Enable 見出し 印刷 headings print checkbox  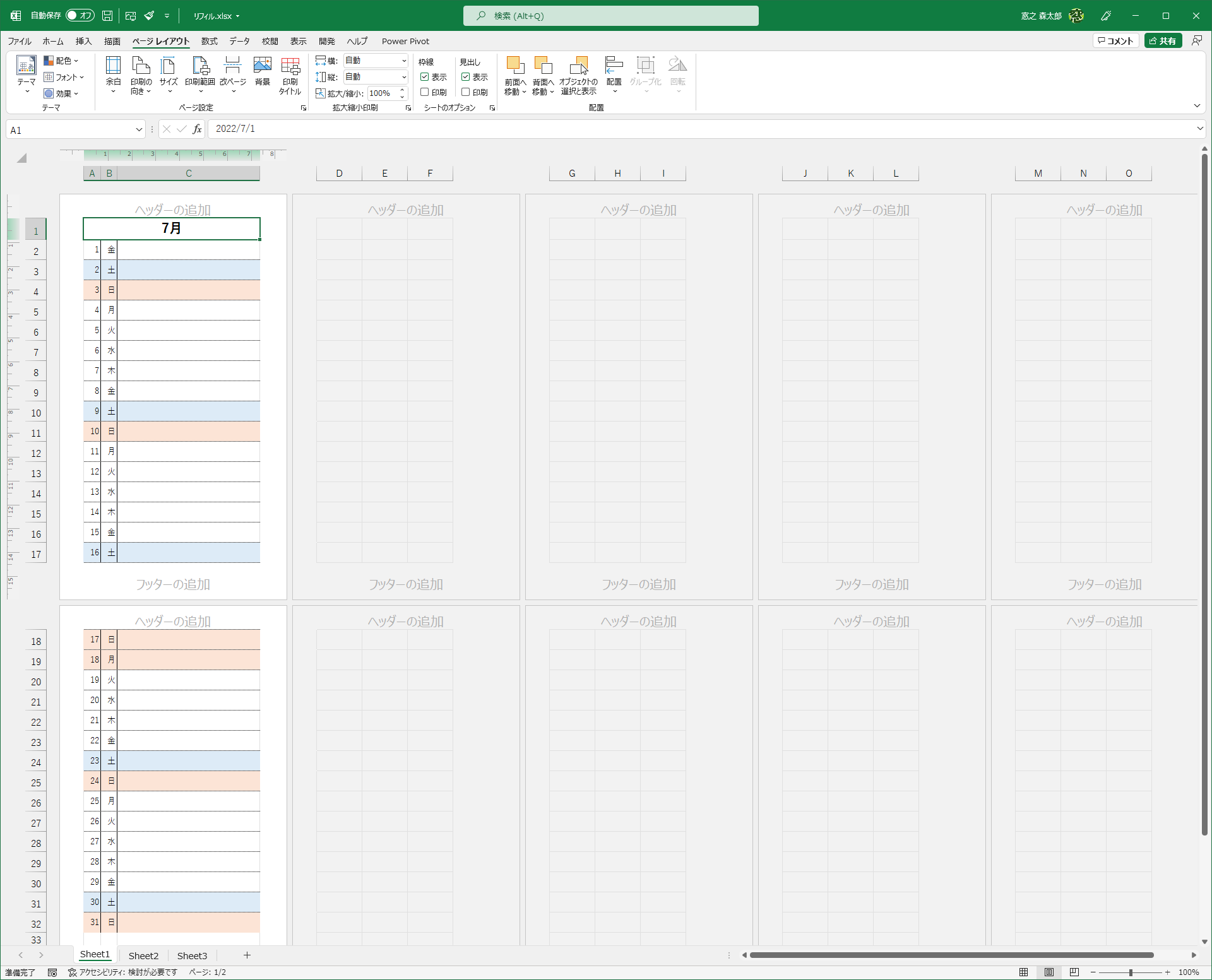466,92
